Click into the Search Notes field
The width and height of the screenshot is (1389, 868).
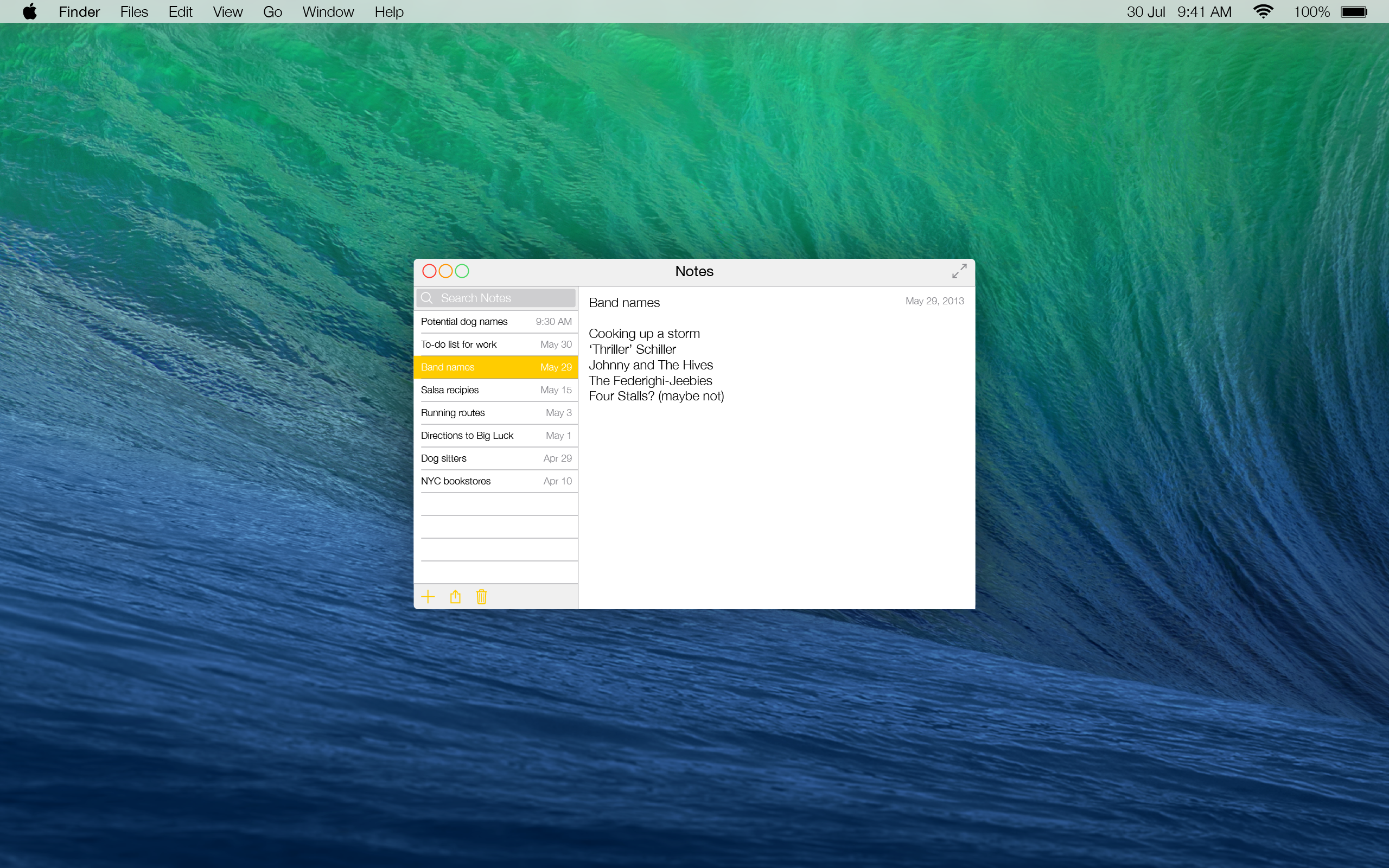[505, 298]
